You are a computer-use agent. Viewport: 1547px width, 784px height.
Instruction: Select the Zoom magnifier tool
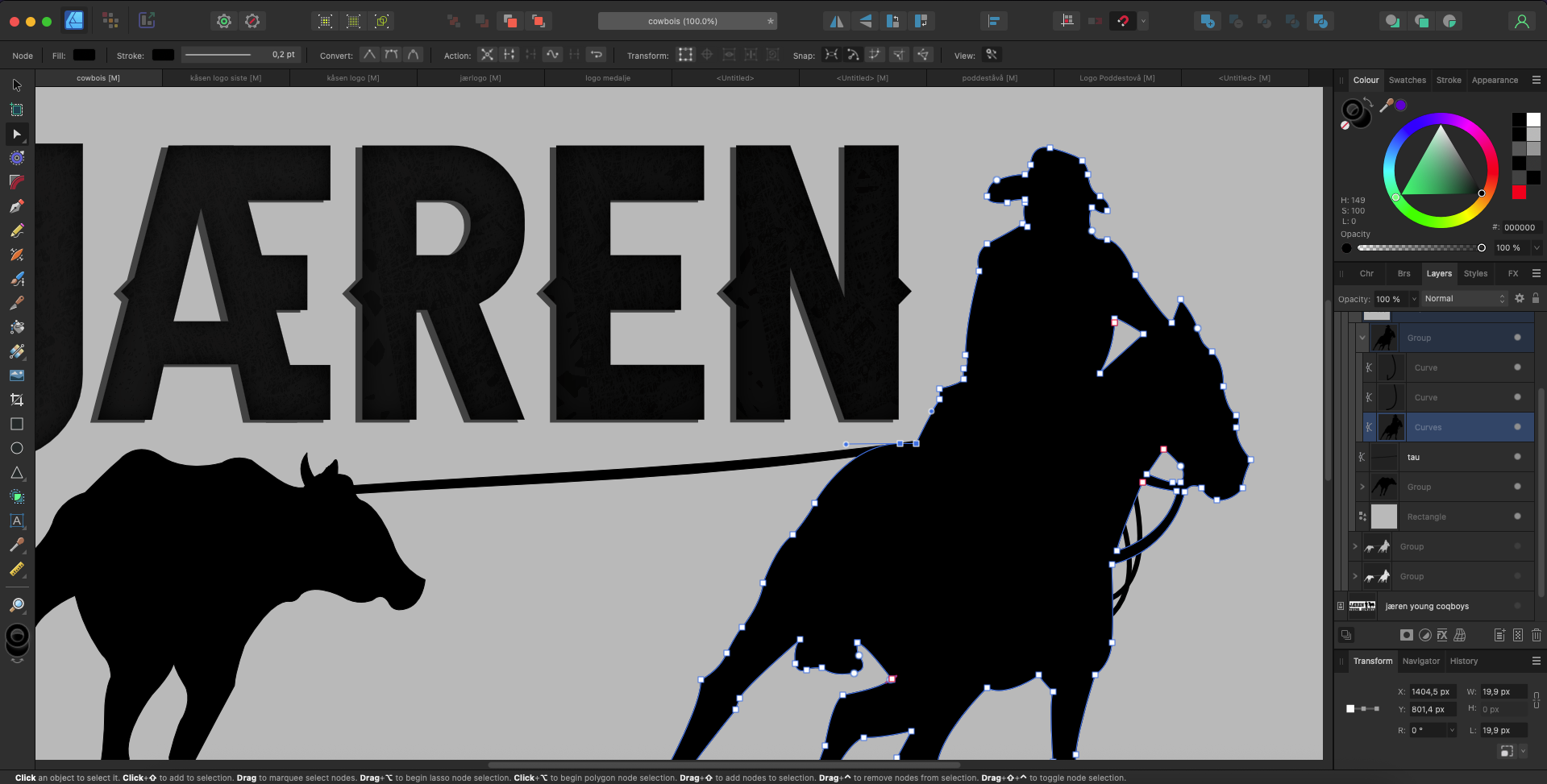point(17,604)
